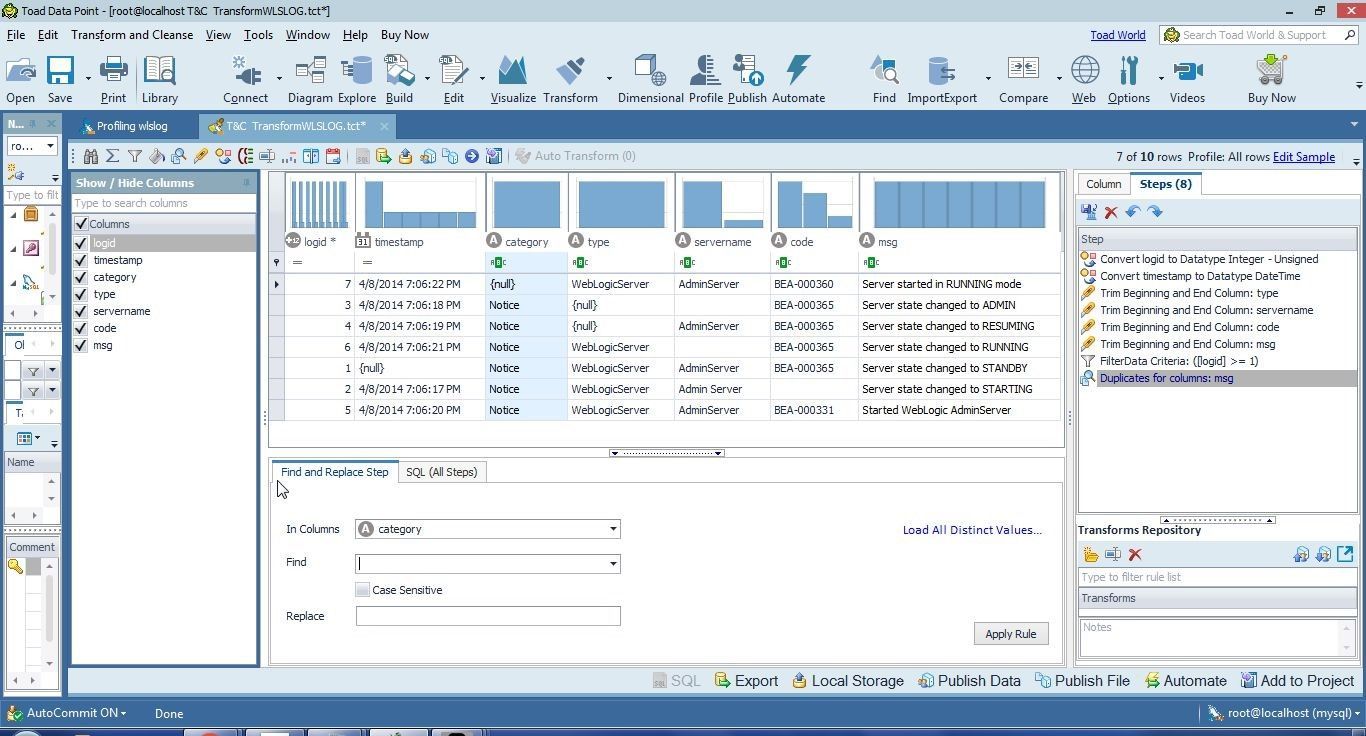Delete transform rule in Transforms Repository
The width and height of the screenshot is (1366, 736).
pyautogui.click(x=1135, y=555)
